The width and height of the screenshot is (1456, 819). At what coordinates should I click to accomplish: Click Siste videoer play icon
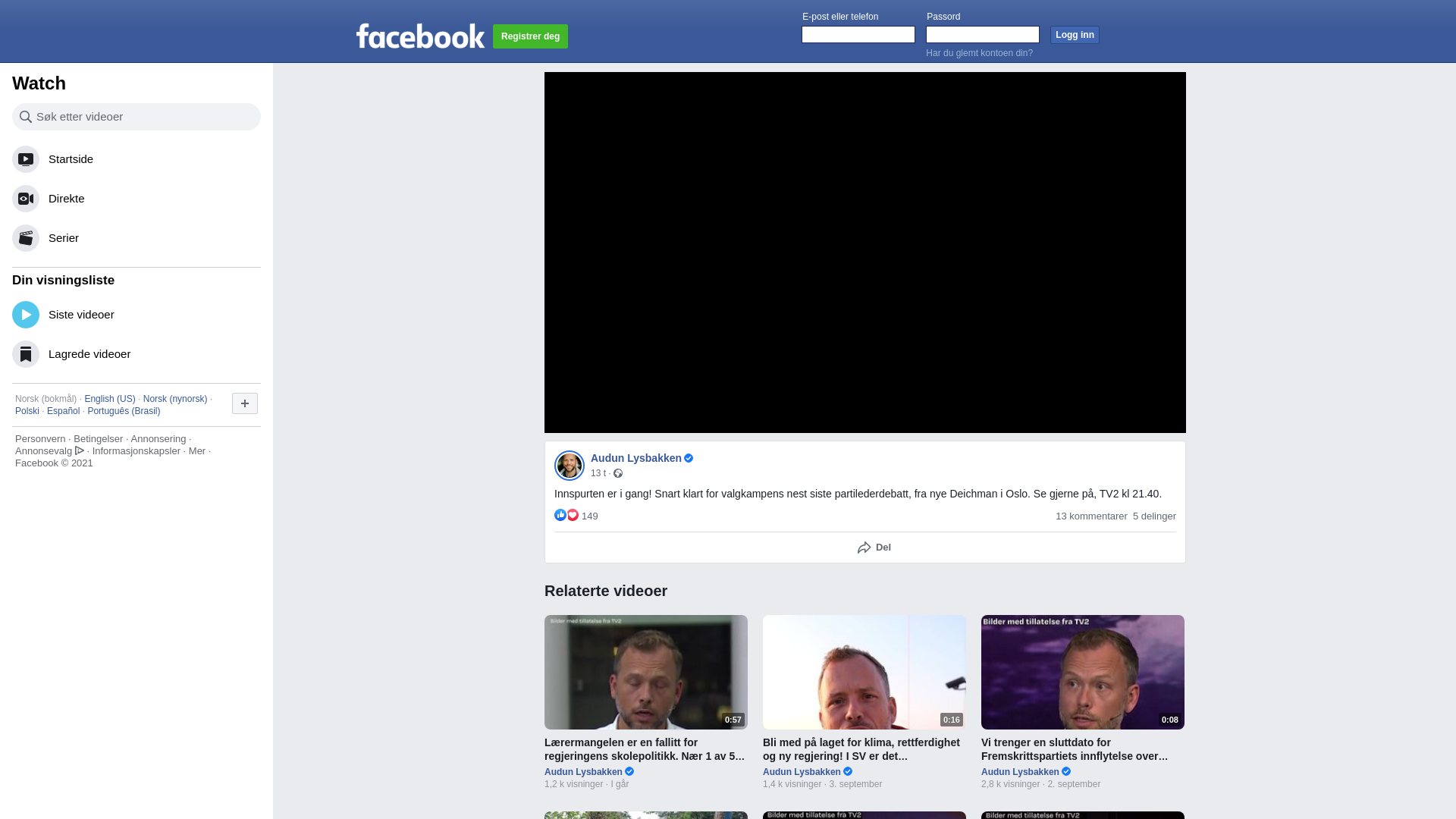[26, 315]
